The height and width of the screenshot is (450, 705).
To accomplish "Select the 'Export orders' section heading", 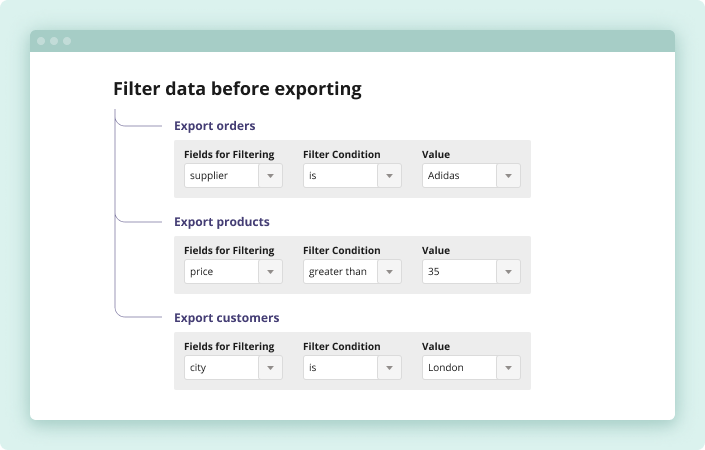I will click(x=214, y=126).
